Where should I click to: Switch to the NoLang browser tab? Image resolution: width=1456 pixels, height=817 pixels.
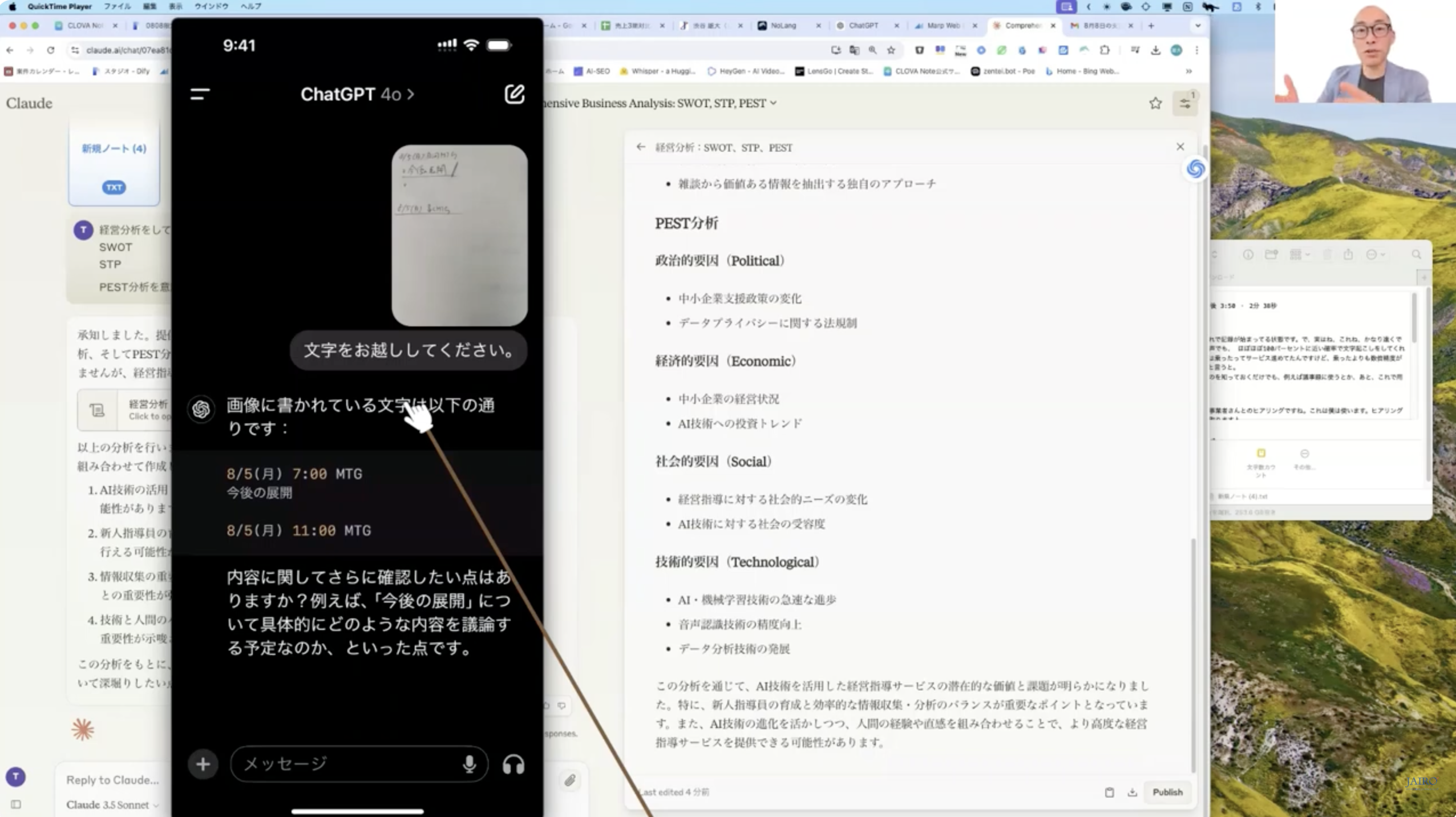click(x=783, y=26)
